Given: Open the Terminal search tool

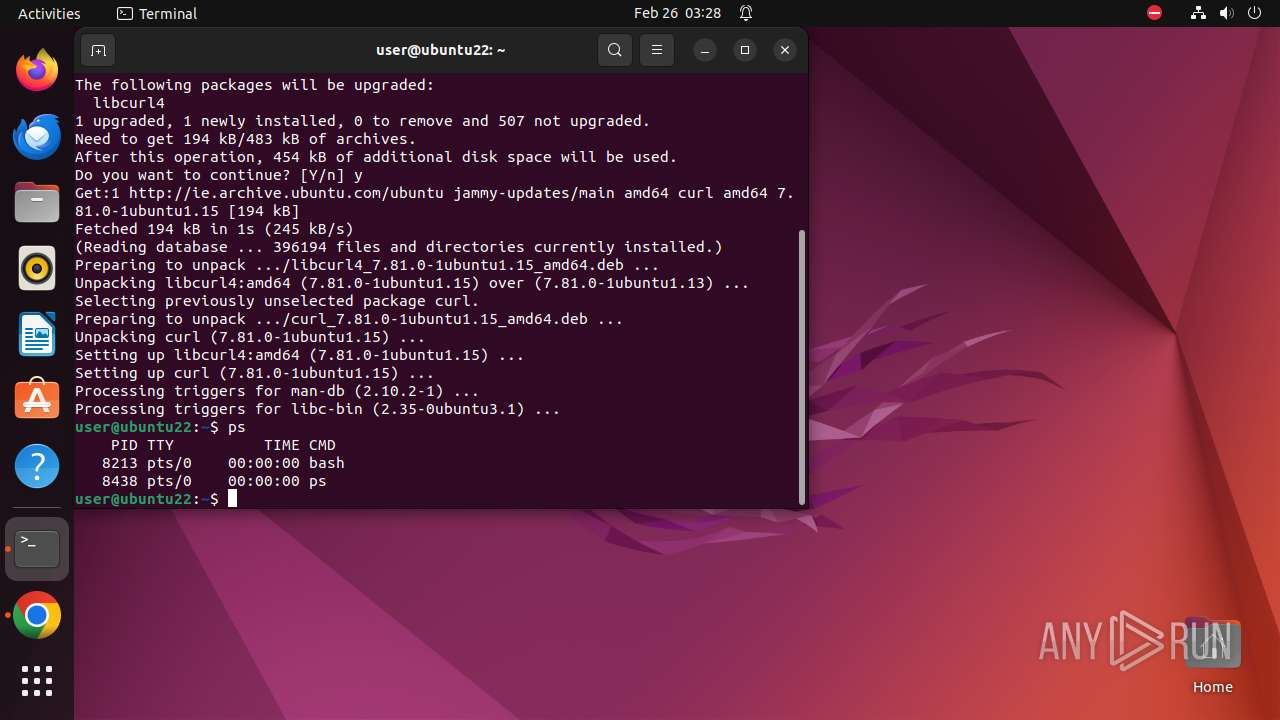Looking at the screenshot, I should 615,50.
